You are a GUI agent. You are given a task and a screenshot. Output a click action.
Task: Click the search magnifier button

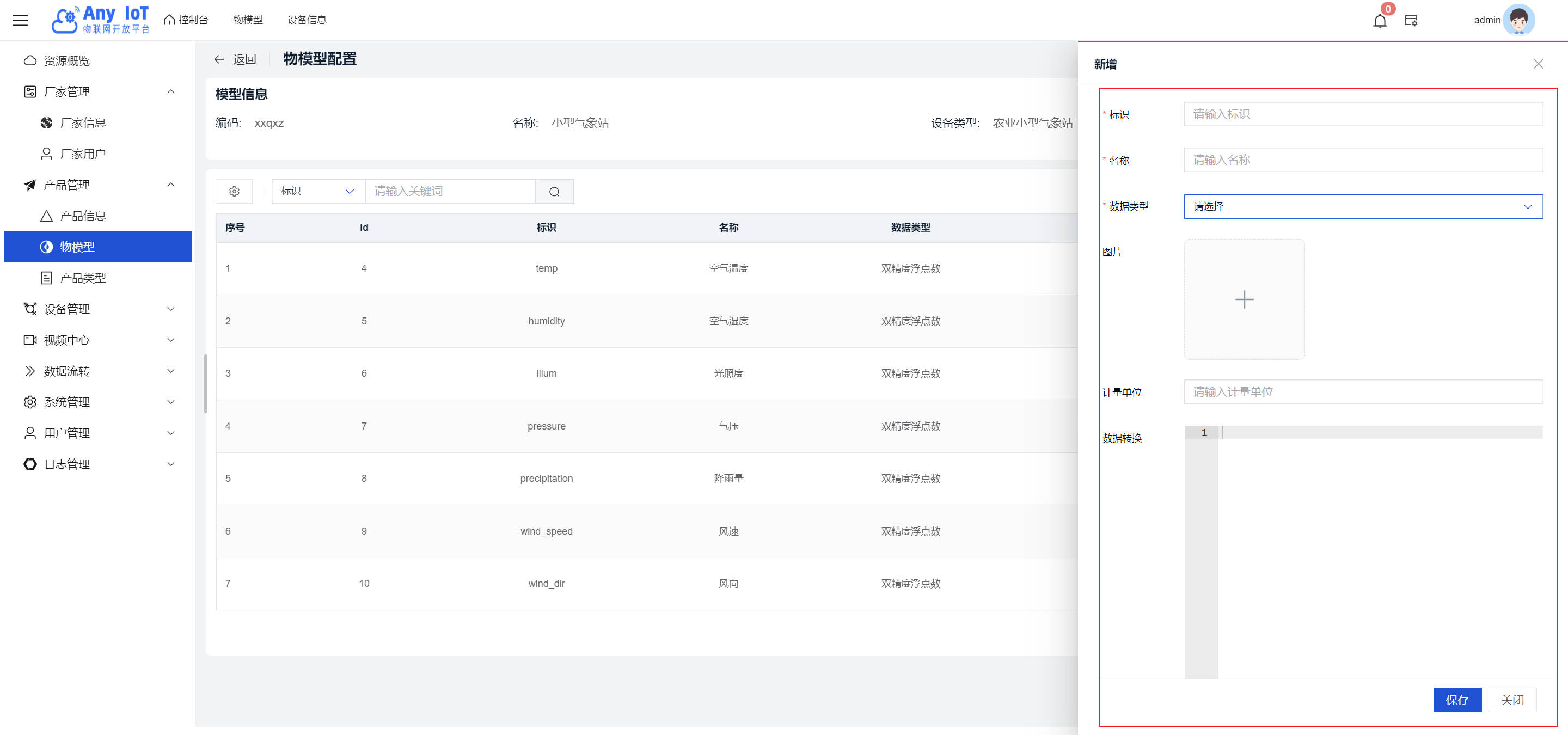tap(554, 191)
